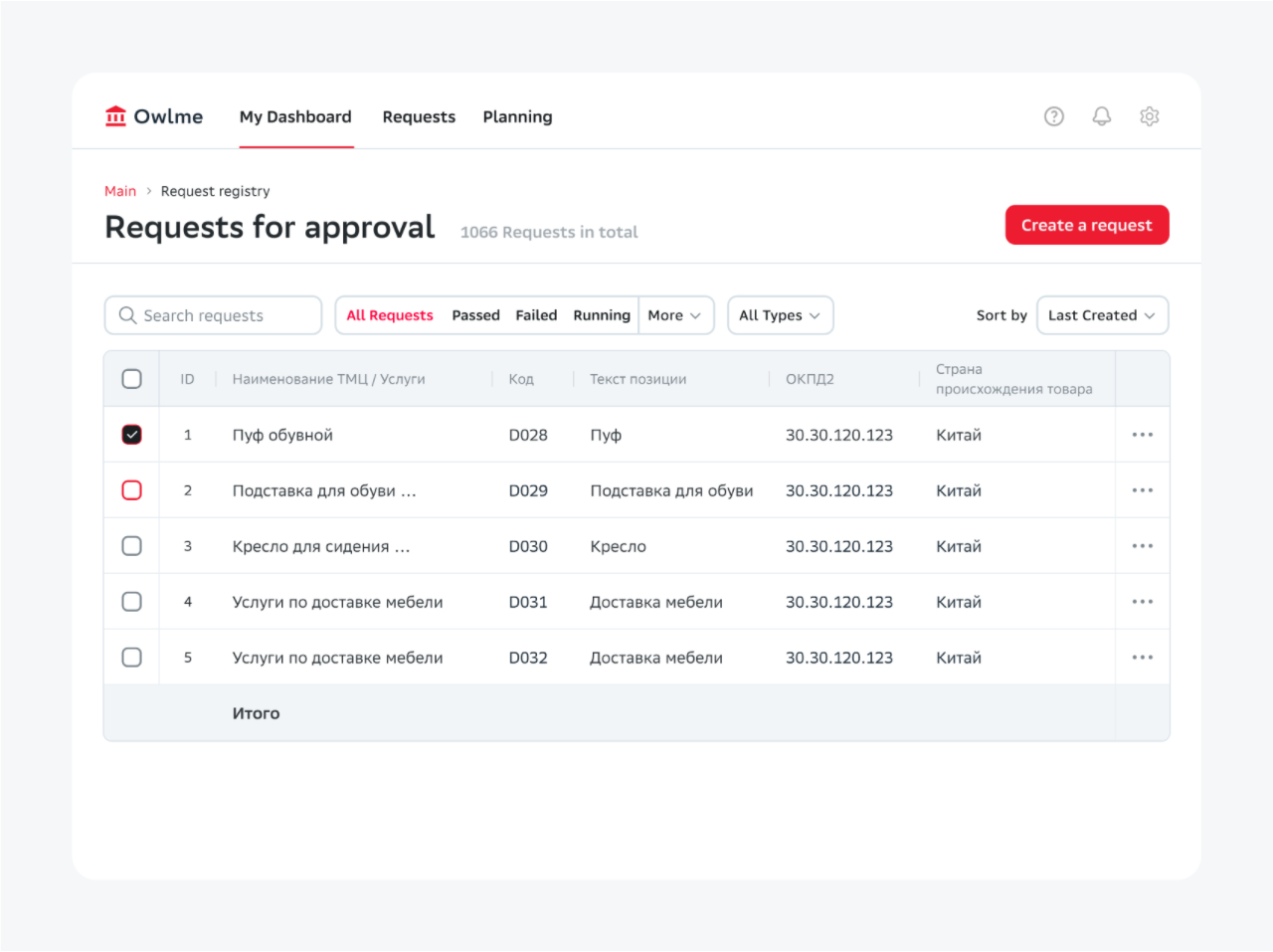
Task: Click the Код column header
Action: (x=521, y=379)
